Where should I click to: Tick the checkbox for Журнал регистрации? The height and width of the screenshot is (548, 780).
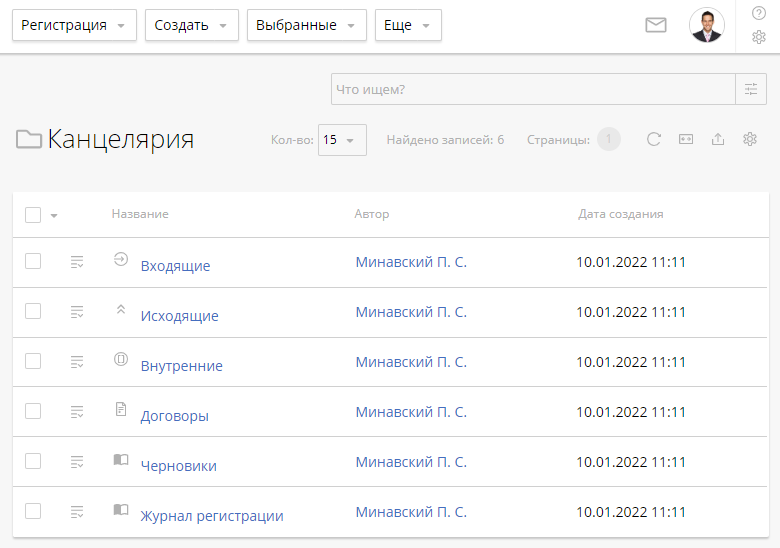click(33, 511)
